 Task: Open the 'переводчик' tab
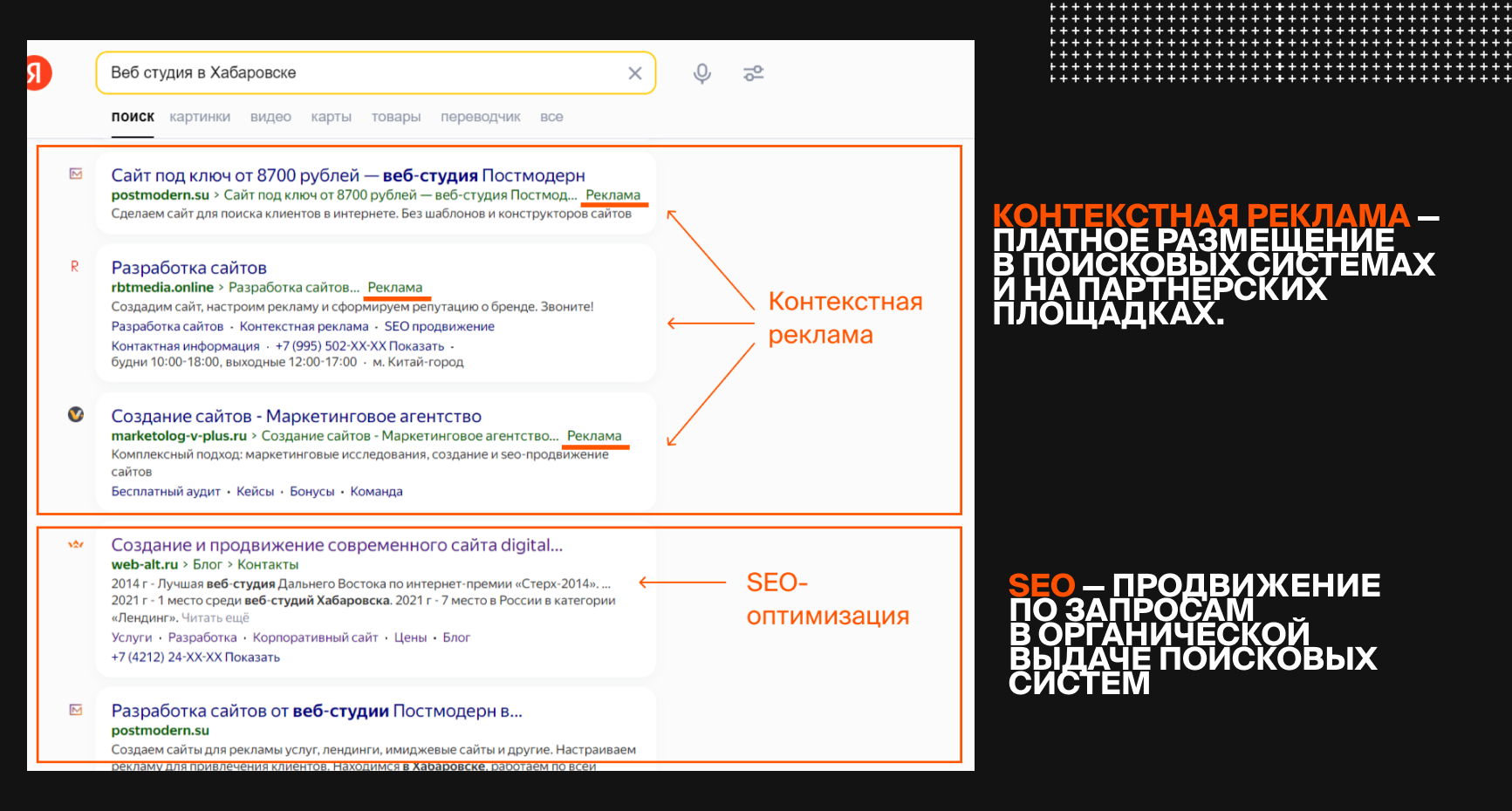click(481, 117)
